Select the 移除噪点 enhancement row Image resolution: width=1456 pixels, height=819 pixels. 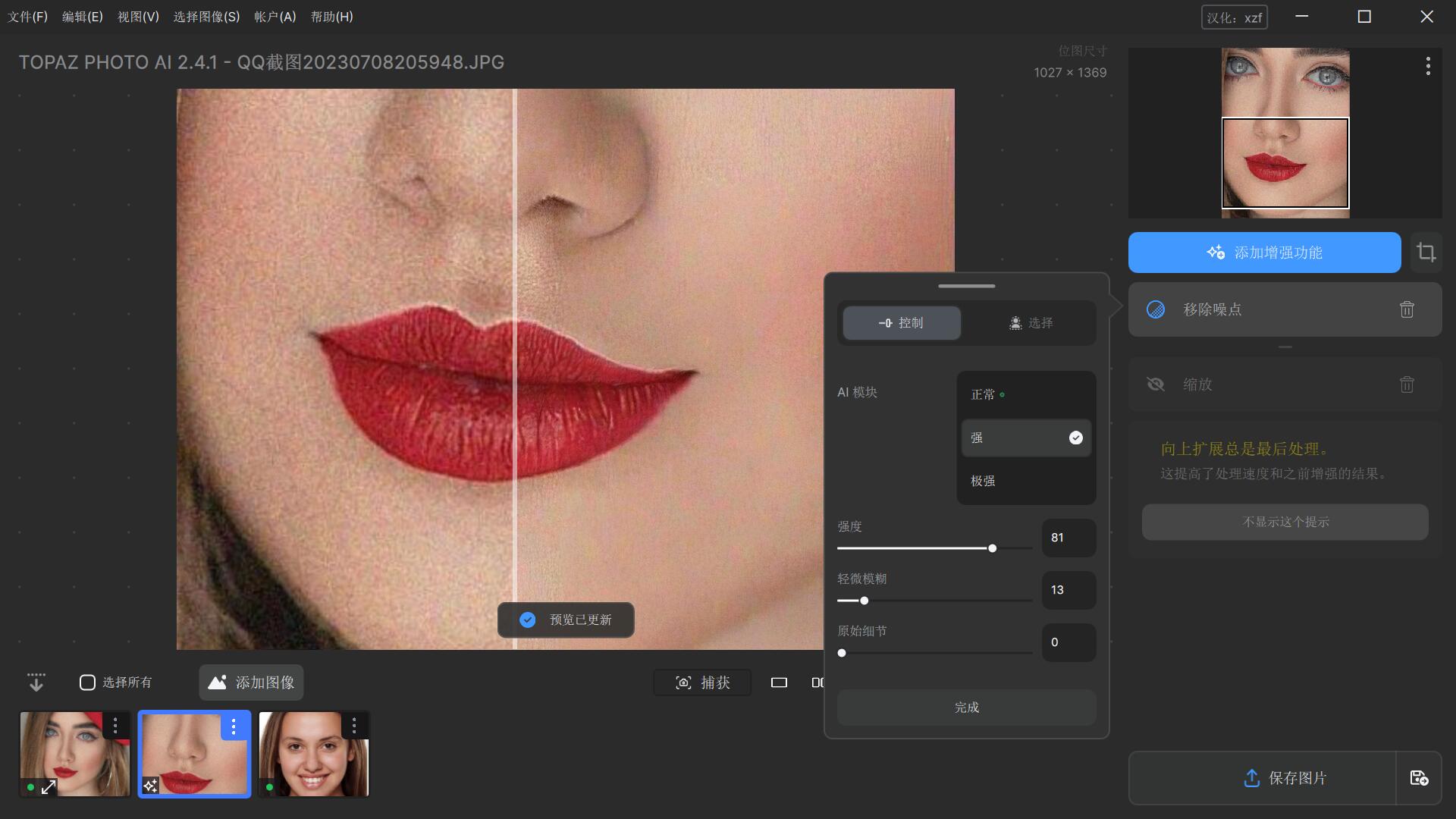[1285, 309]
